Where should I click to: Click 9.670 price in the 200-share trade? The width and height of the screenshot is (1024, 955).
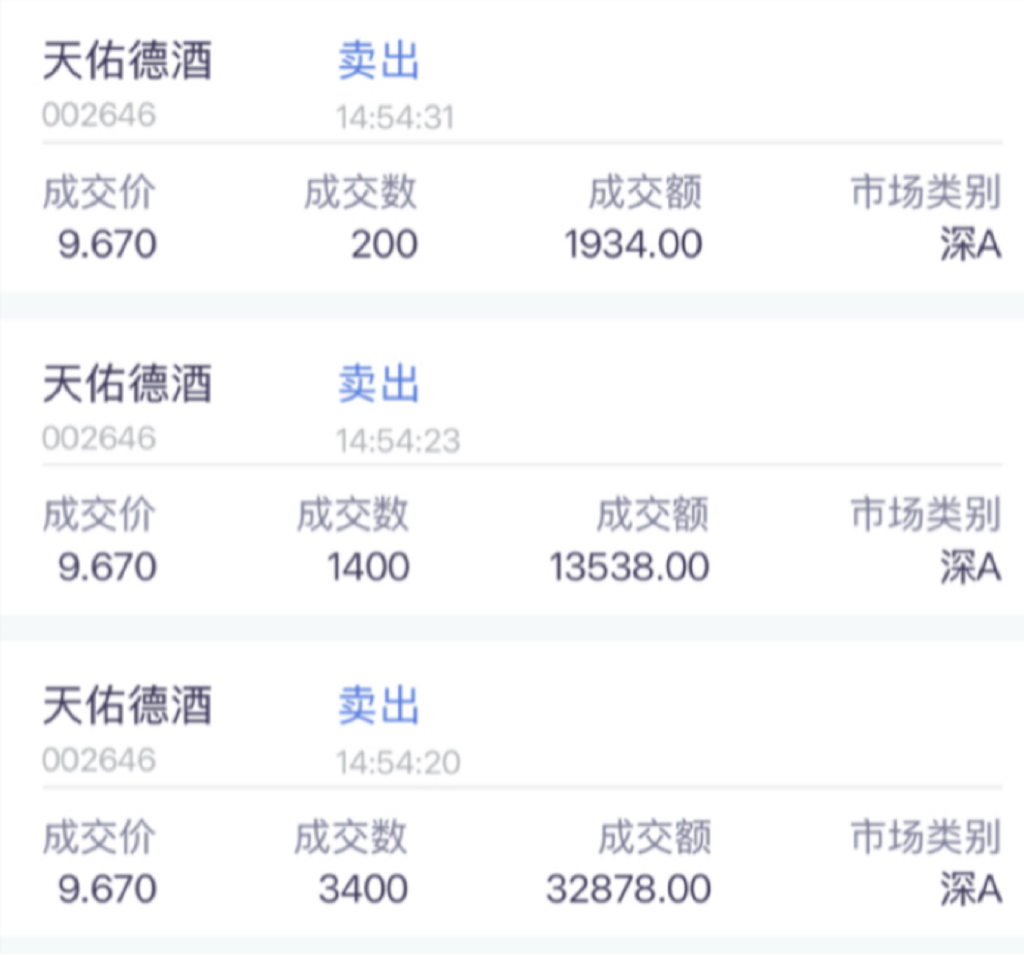tap(107, 244)
